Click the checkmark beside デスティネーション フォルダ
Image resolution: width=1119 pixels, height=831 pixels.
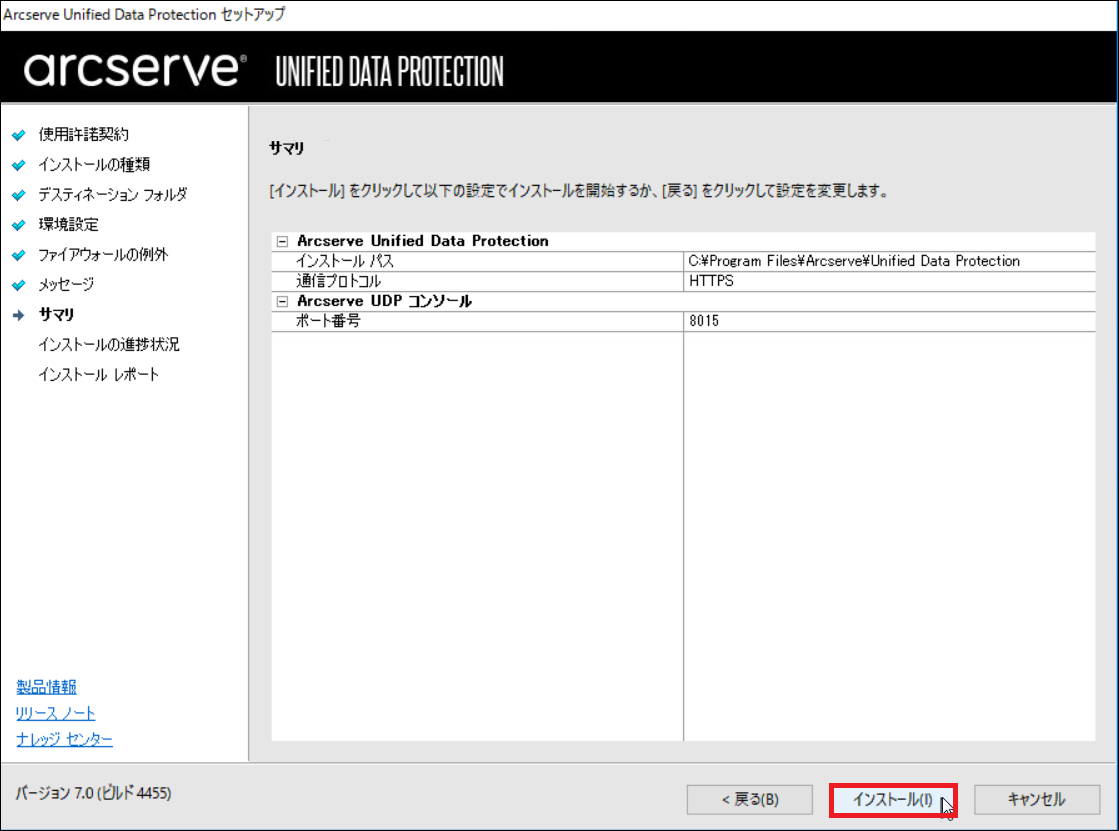19,194
